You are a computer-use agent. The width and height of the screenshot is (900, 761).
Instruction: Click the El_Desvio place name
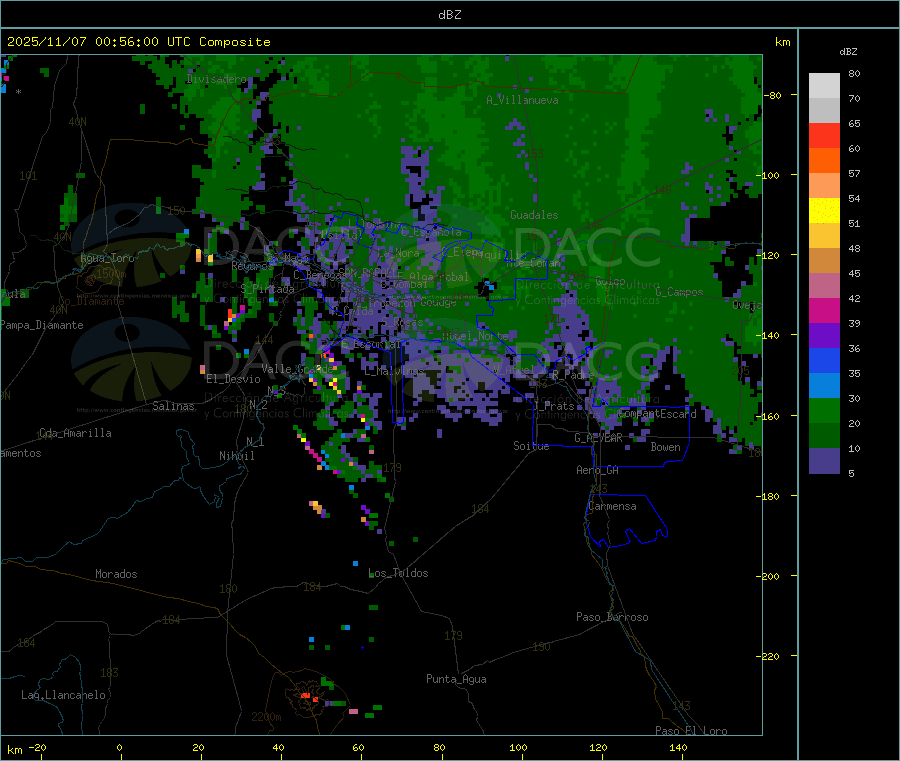tap(233, 379)
